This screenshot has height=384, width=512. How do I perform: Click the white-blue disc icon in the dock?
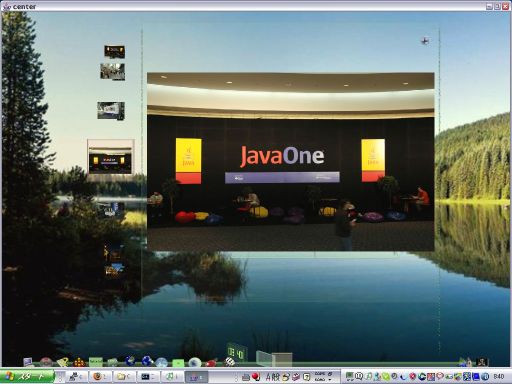pos(195,362)
